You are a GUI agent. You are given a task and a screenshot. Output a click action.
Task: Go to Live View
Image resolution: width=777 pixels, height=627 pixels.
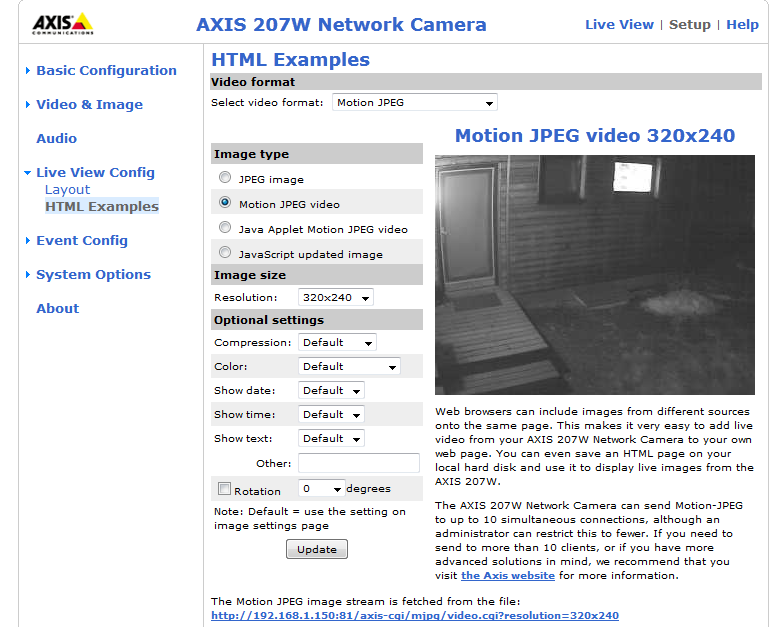coord(619,24)
